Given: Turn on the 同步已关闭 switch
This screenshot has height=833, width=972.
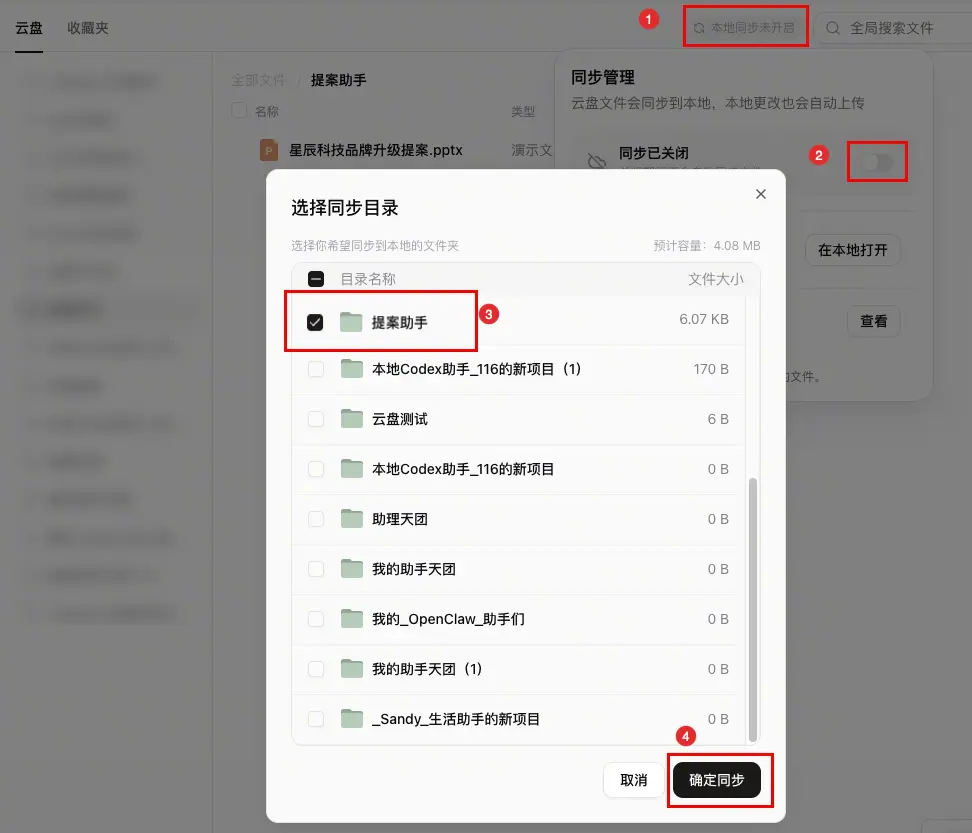Looking at the screenshot, I should coord(877,162).
